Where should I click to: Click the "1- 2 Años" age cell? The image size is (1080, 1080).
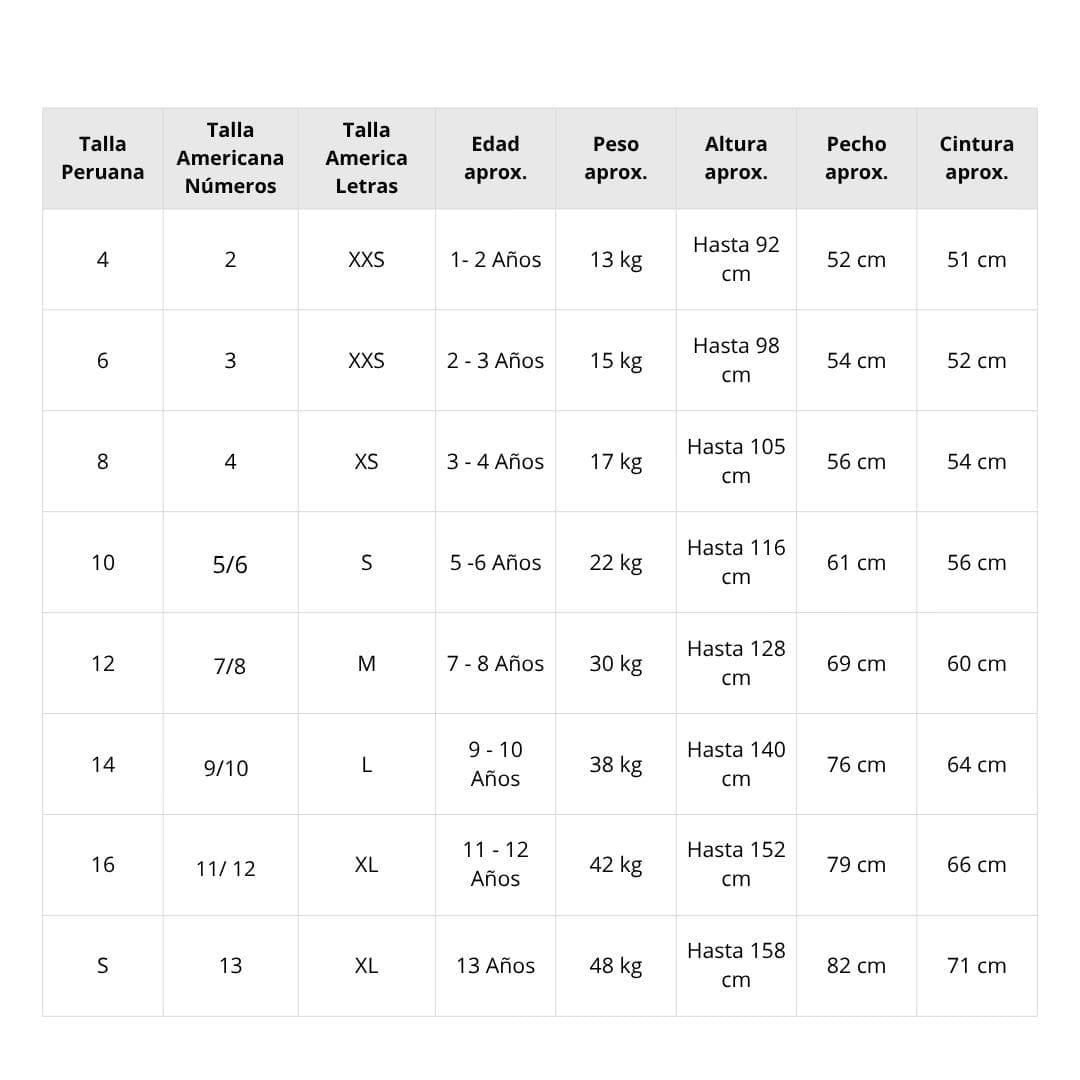(x=495, y=260)
